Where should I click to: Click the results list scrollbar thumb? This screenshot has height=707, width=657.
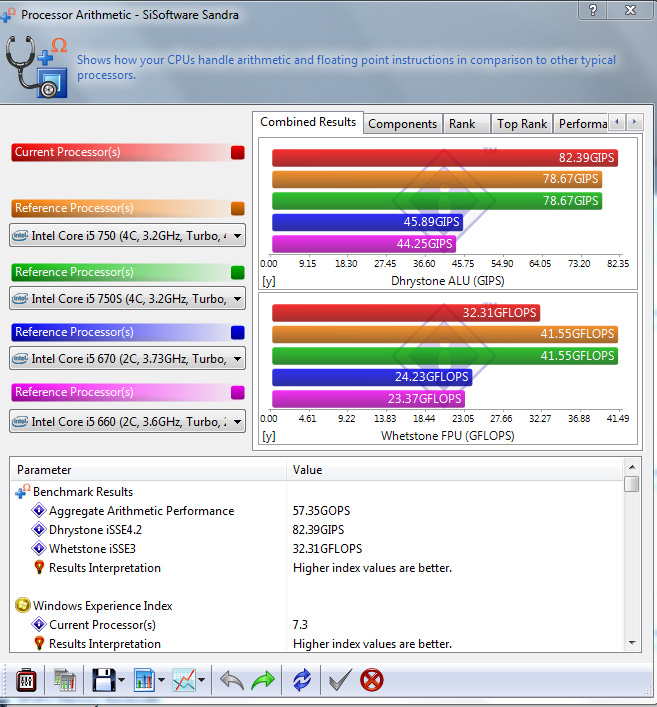pos(632,484)
